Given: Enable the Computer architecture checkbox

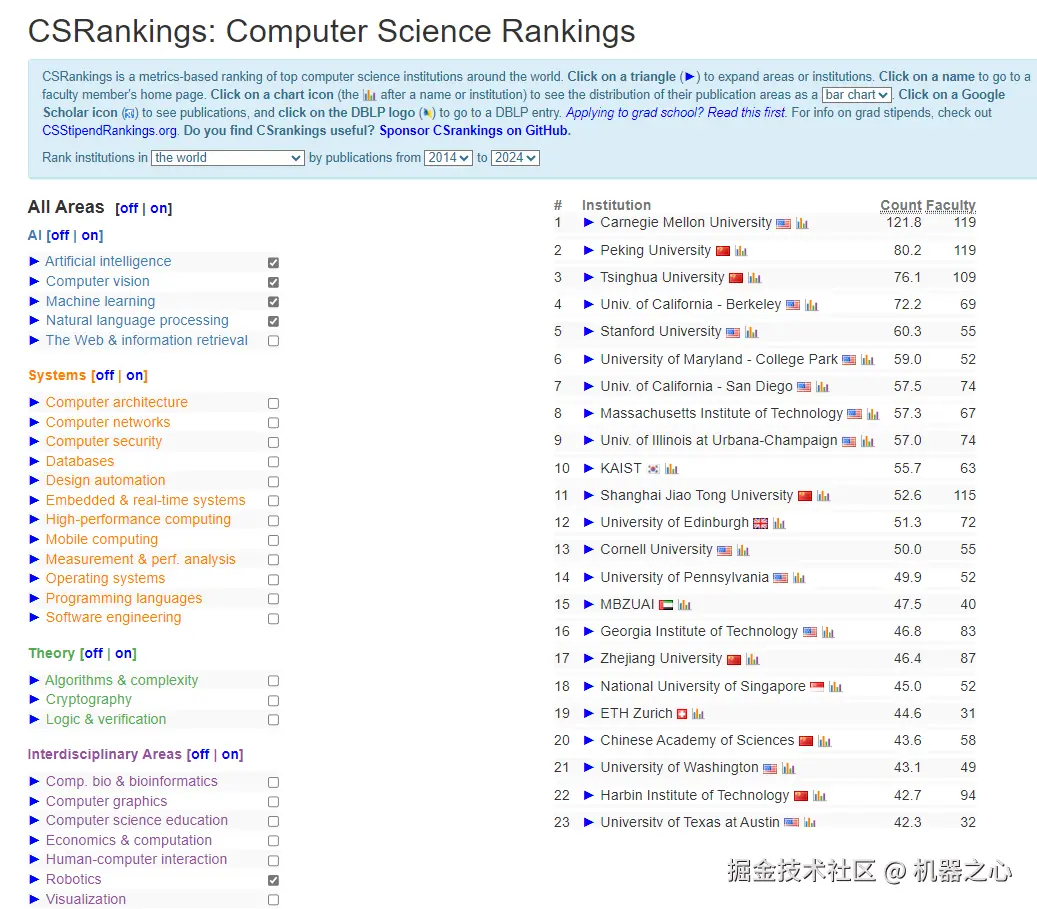Looking at the screenshot, I should (x=273, y=404).
